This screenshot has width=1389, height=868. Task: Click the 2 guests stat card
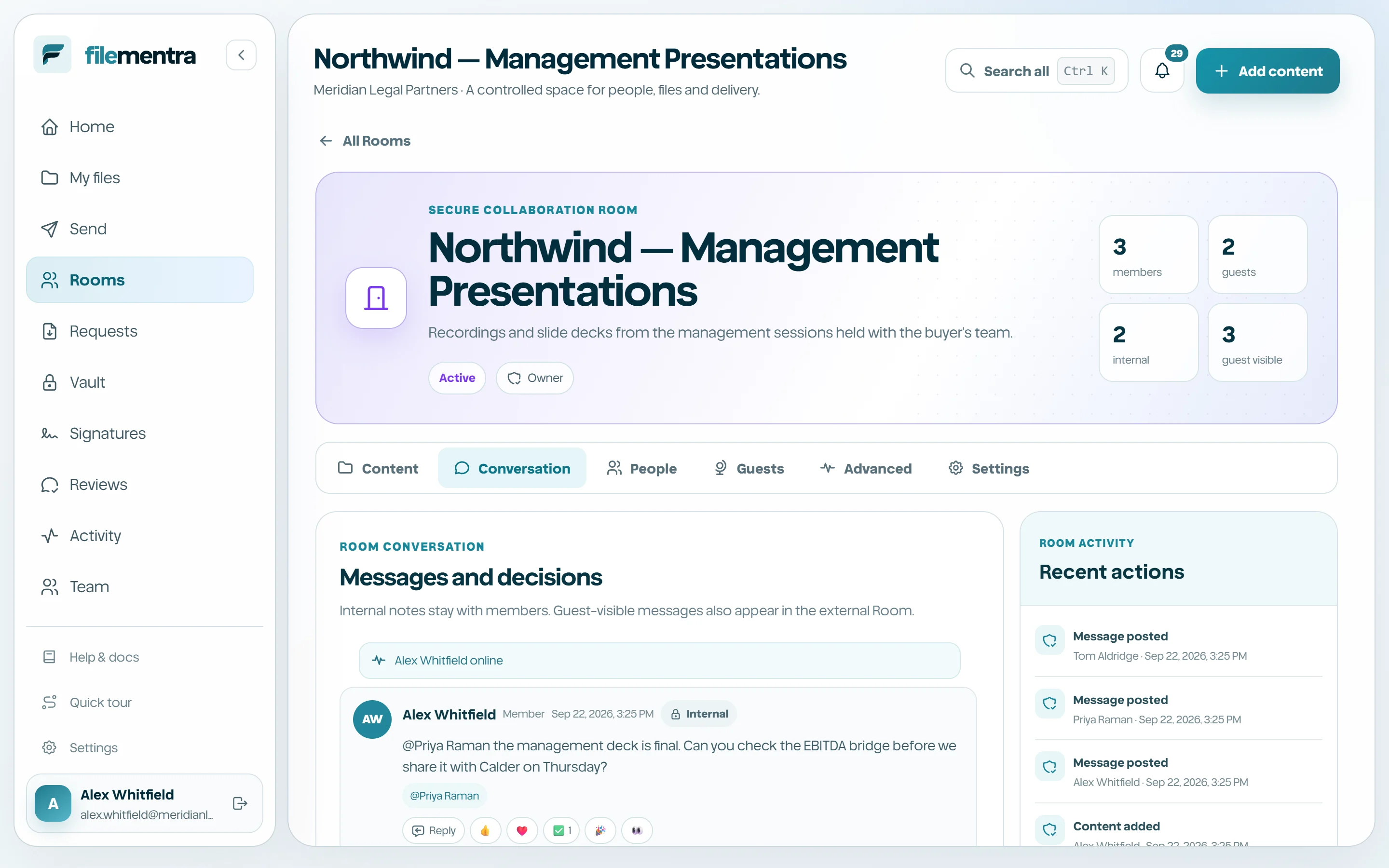pyautogui.click(x=1257, y=254)
